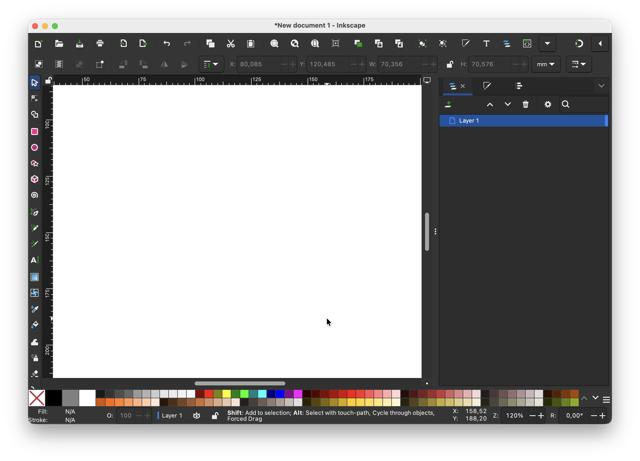The image size is (640, 461).
Task: Move the layer up with the chevron
Action: click(x=490, y=105)
